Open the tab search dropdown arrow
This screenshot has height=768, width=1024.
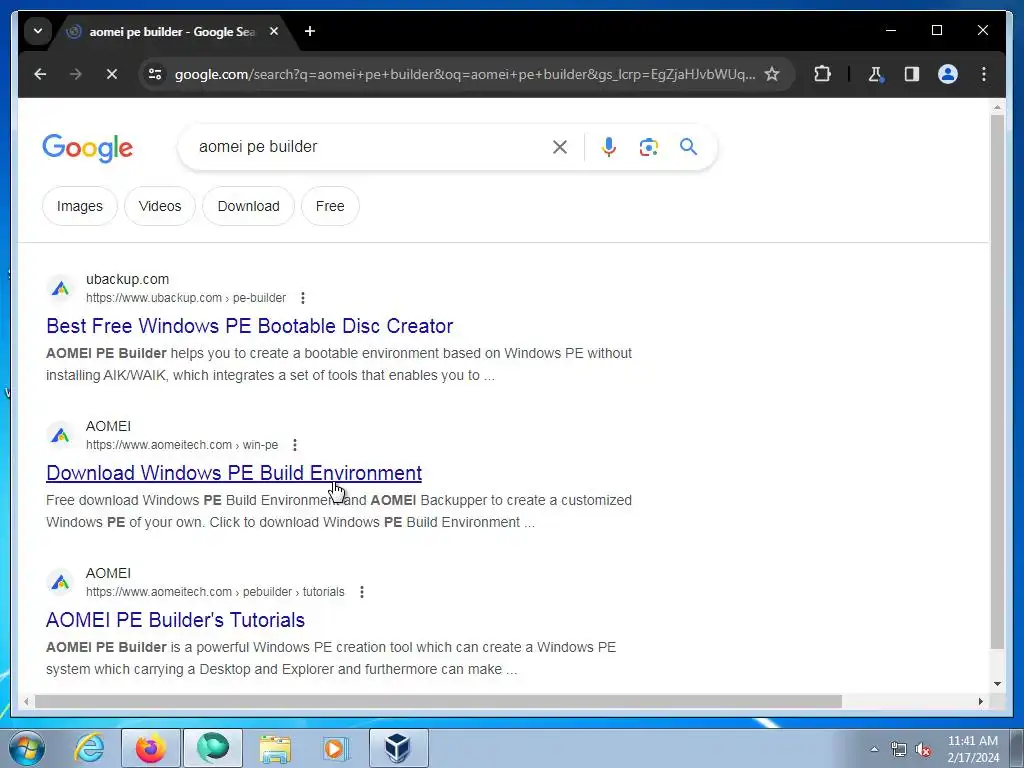point(38,31)
